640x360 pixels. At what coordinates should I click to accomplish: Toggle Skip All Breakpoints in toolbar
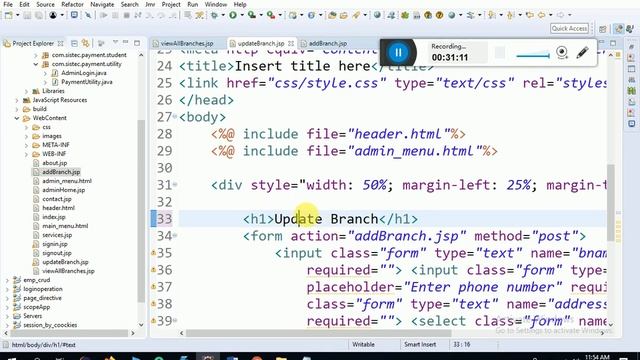click(x=88, y=15)
